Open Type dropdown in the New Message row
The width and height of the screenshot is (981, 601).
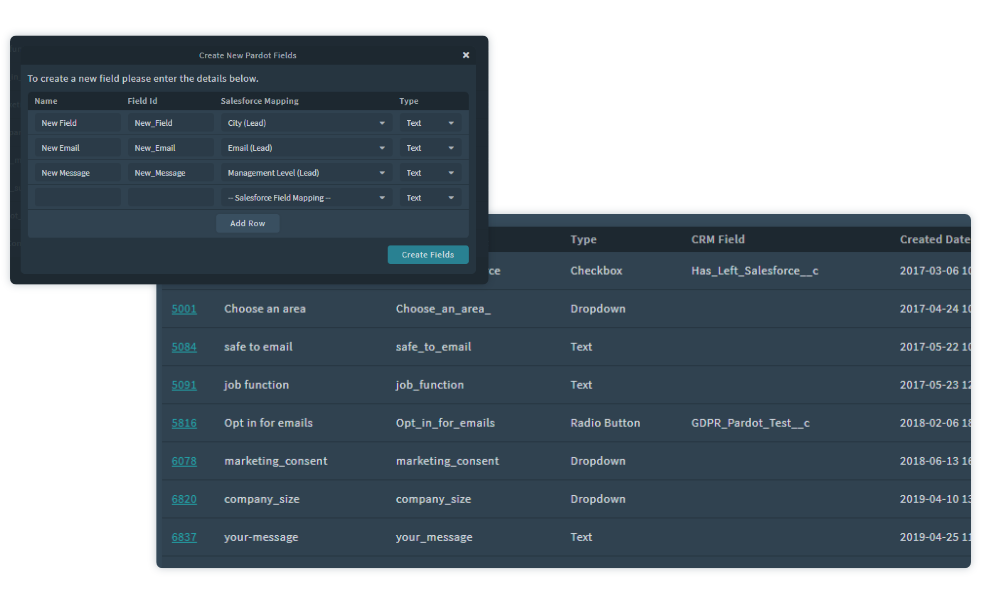(430, 173)
